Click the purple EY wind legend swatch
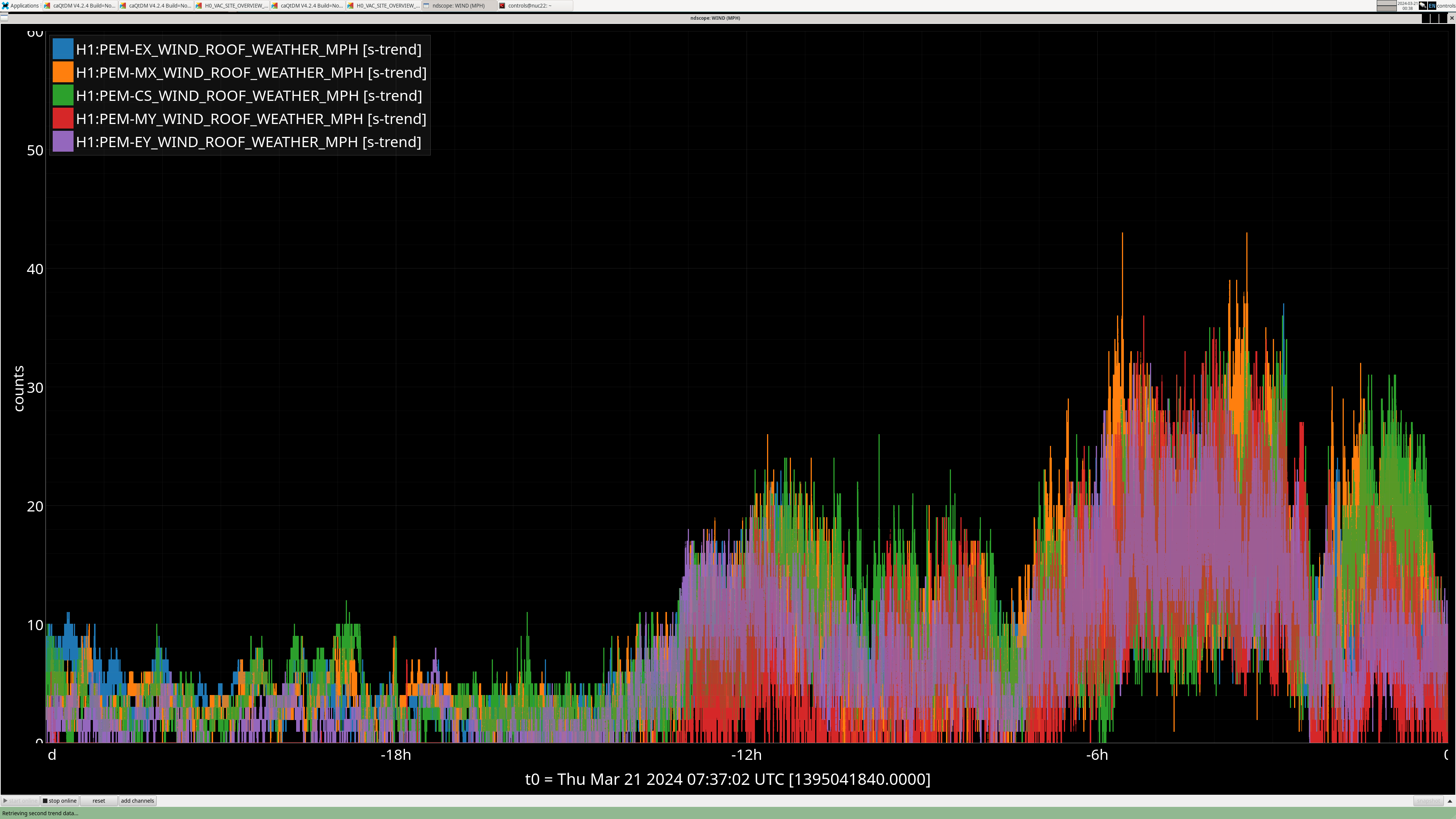Viewport: 1456px width, 819px height. 63,142
